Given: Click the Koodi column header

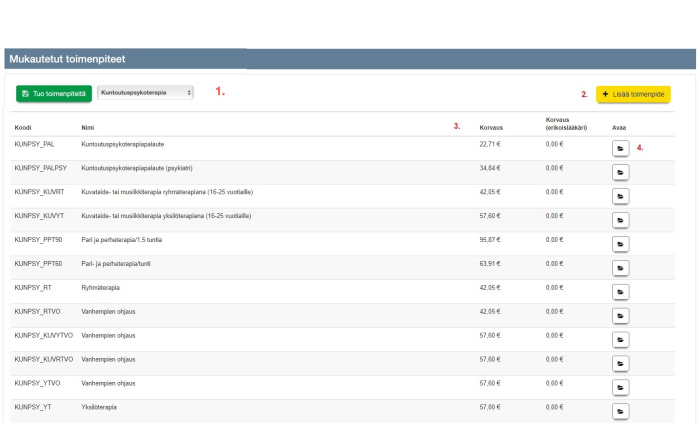Looking at the screenshot, I should tap(23, 127).
